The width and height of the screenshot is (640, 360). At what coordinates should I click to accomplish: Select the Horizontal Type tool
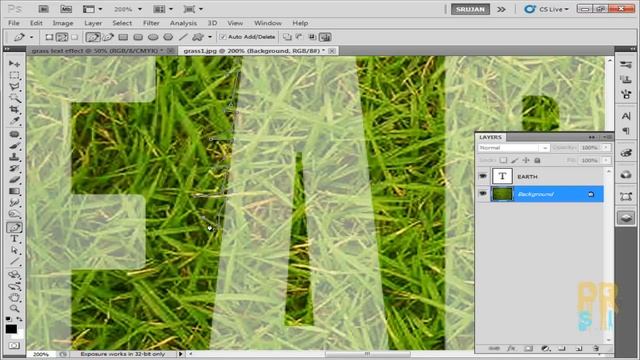14,239
